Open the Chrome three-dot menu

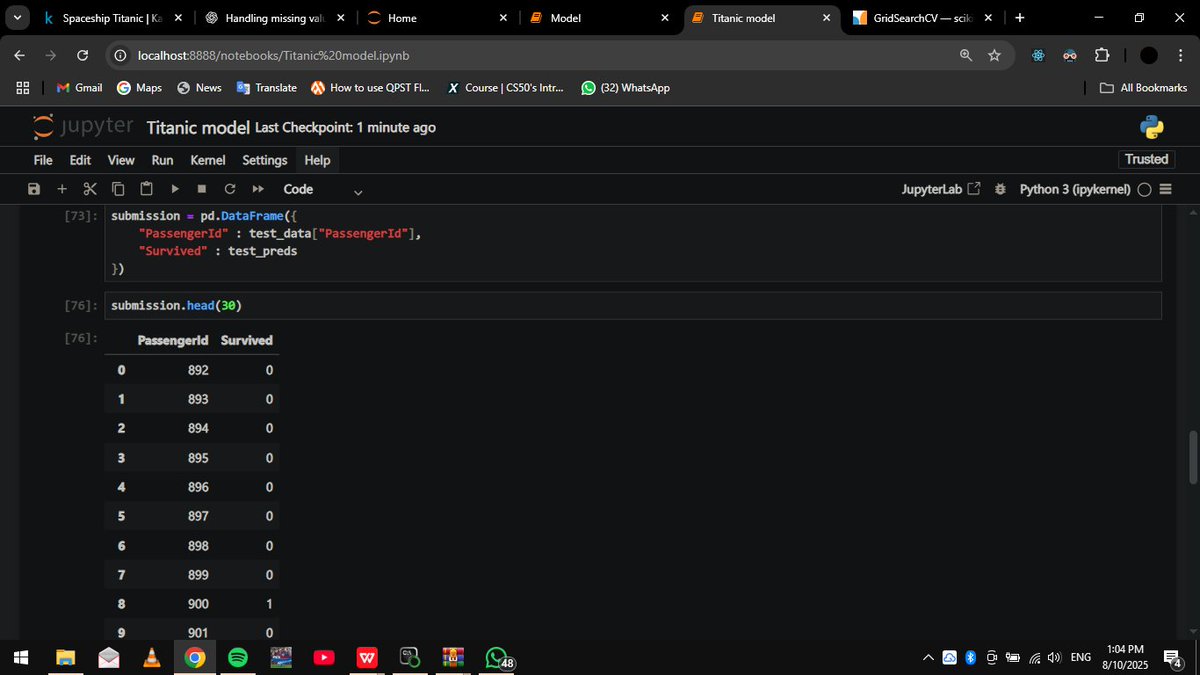point(1180,55)
